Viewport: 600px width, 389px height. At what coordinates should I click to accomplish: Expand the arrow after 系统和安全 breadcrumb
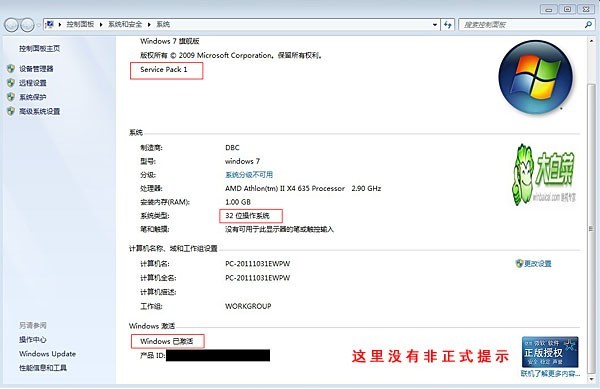point(149,24)
